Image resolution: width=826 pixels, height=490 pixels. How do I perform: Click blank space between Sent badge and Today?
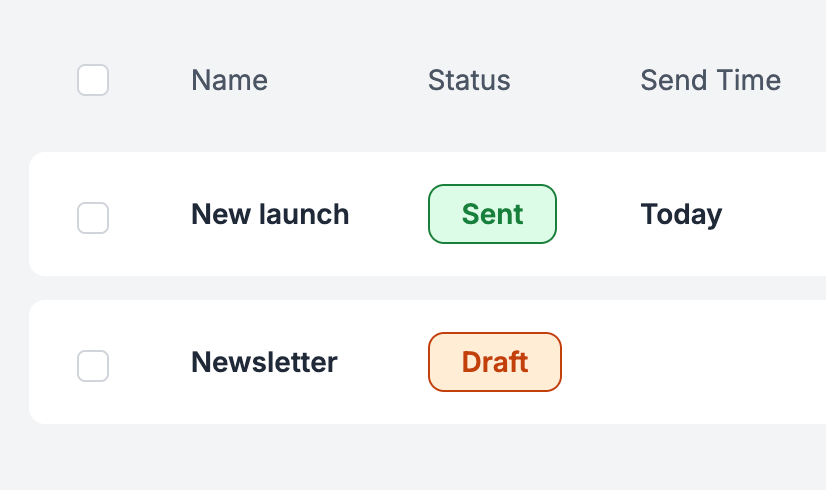[598, 214]
